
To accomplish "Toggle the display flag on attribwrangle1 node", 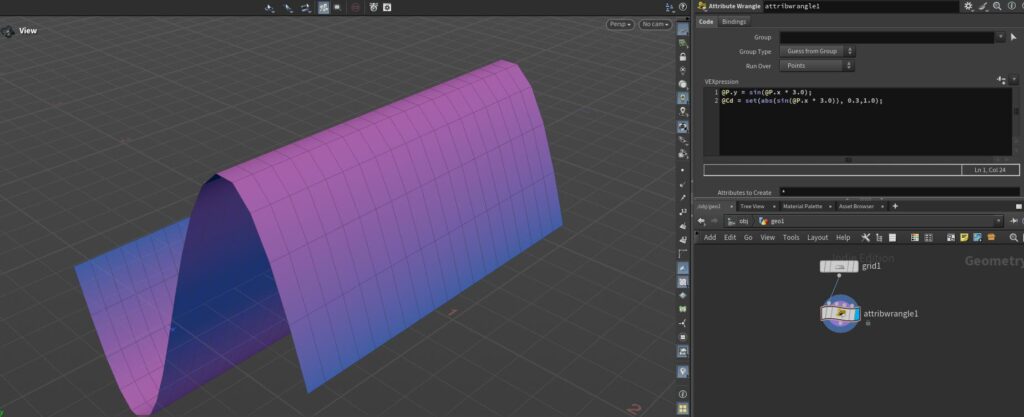I will [x=858, y=314].
